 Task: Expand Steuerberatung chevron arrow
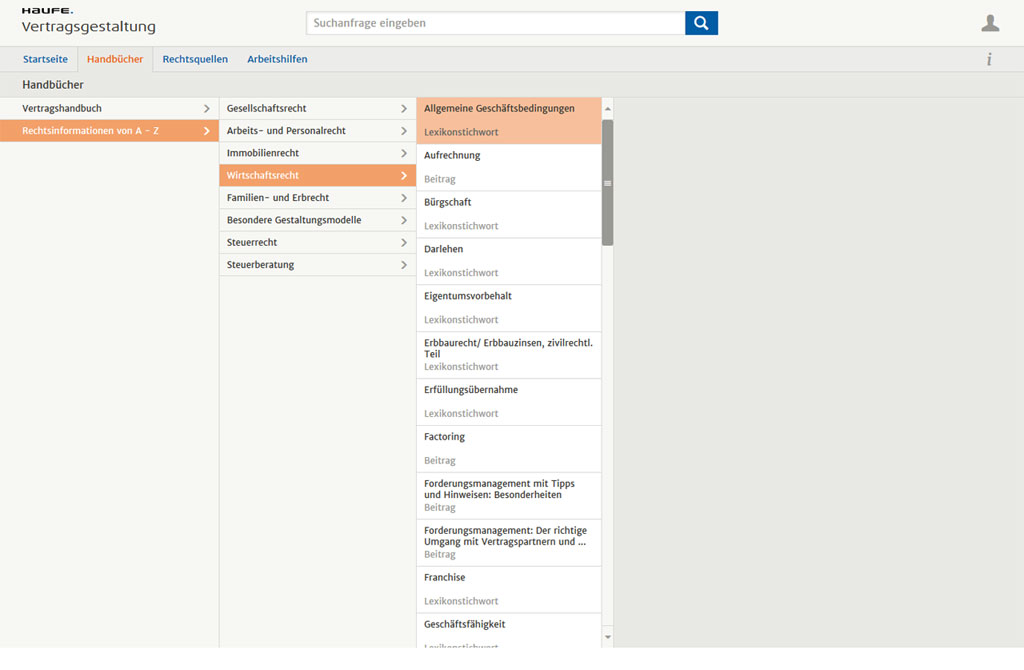(x=404, y=264)
